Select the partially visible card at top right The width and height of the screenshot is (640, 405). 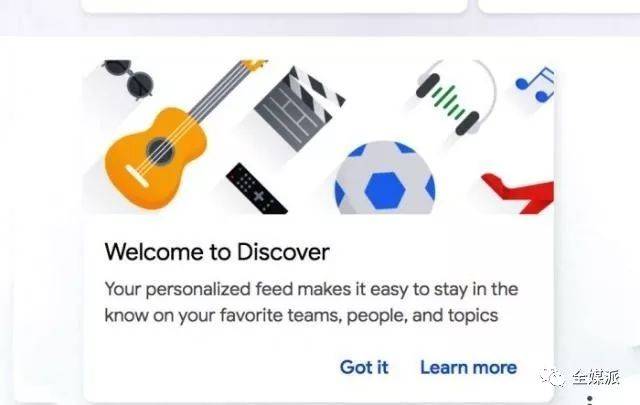tap(559, 6)
